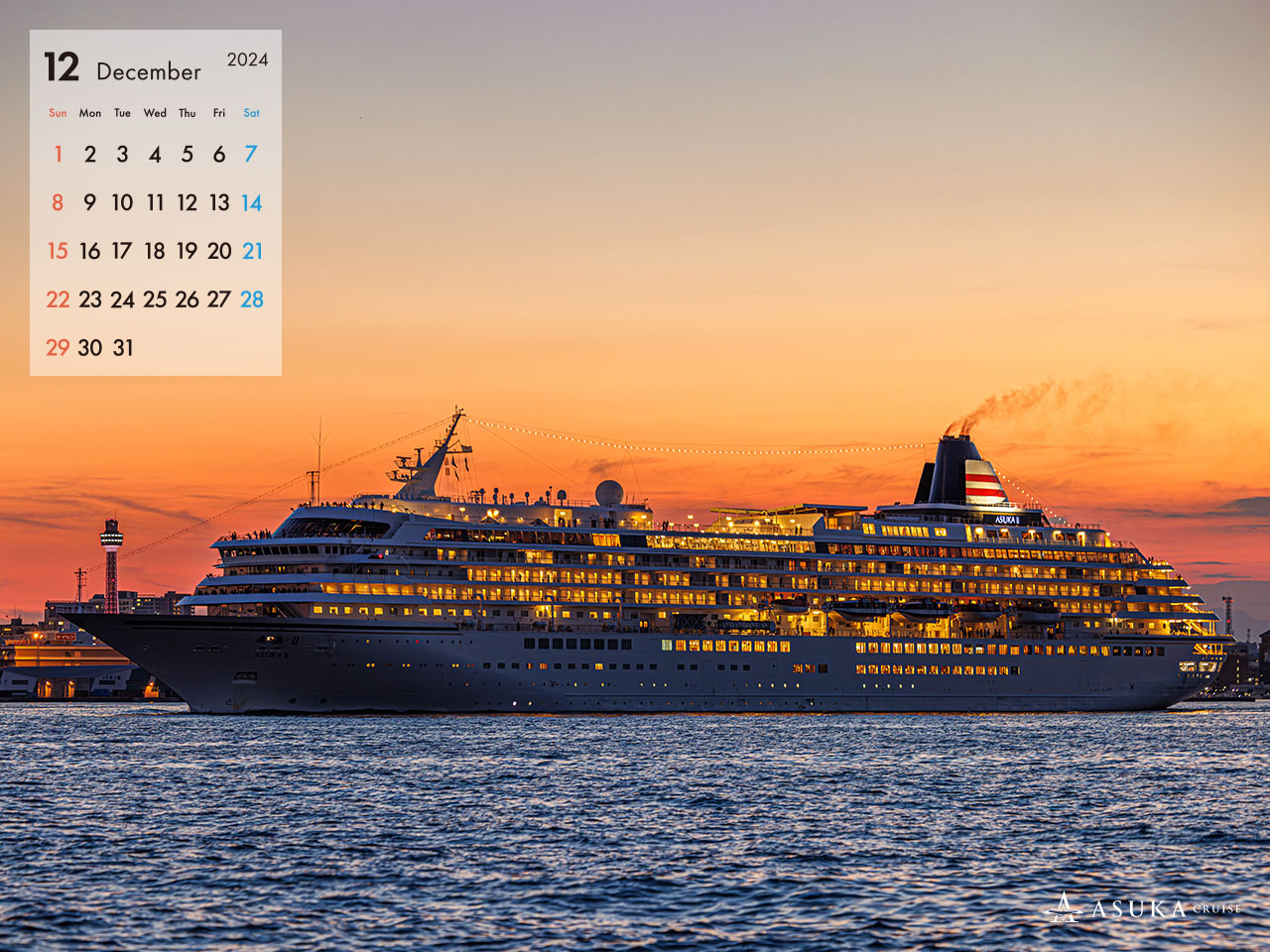Select date 24 on the calendar

pos(122,299)
